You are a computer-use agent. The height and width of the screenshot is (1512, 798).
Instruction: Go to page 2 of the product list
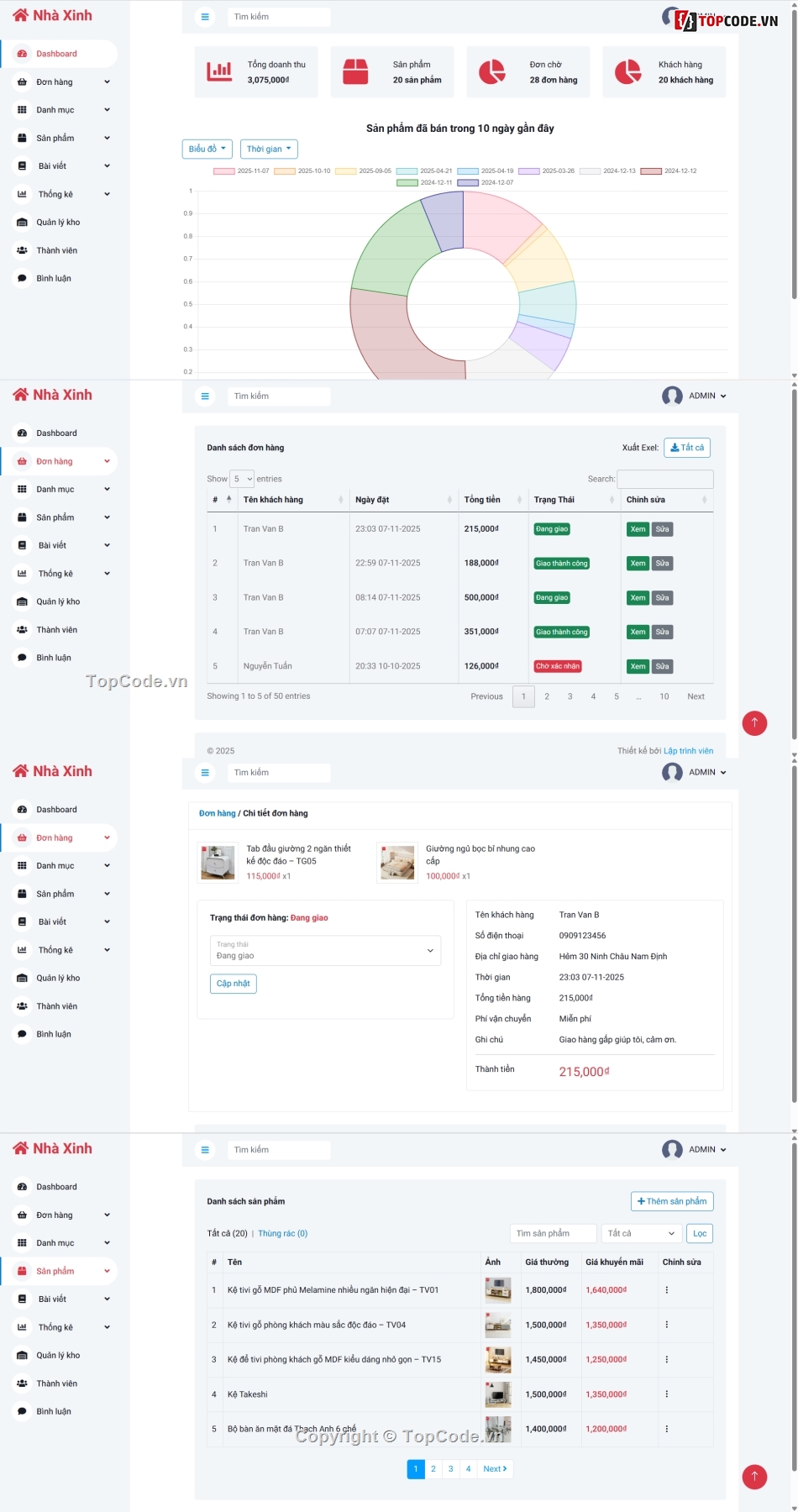433,1468
